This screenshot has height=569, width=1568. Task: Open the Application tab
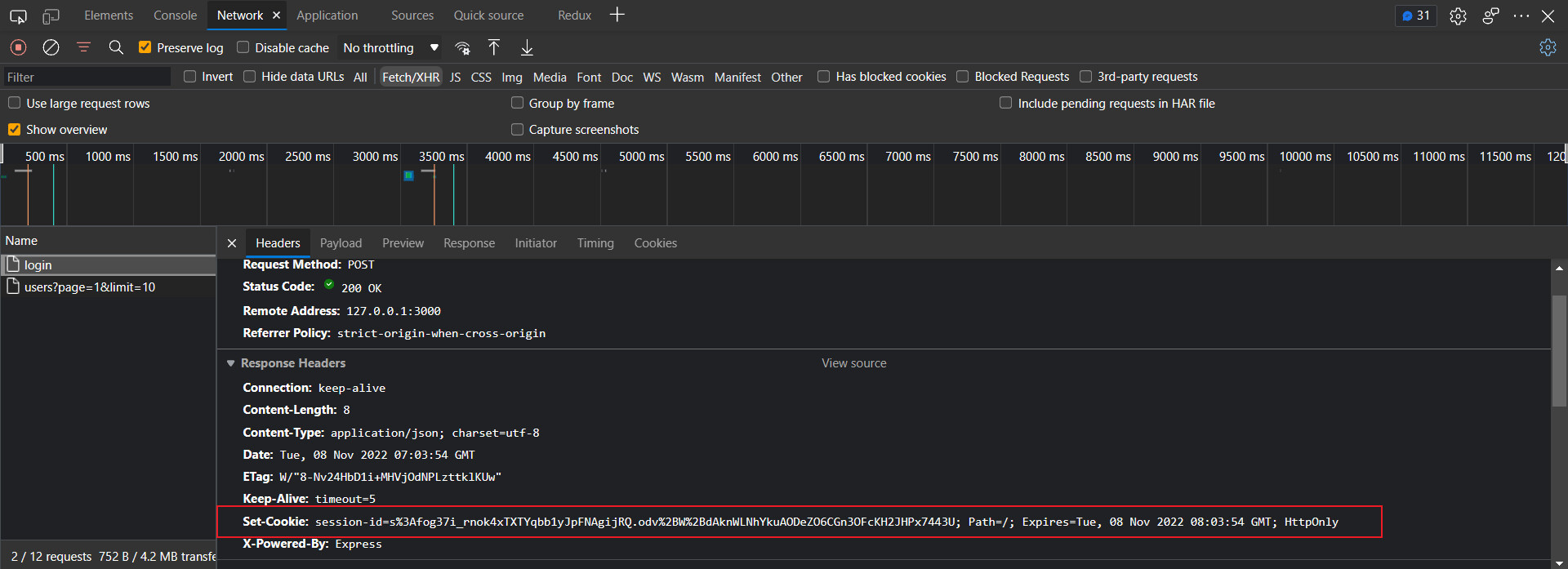[327, 16]
